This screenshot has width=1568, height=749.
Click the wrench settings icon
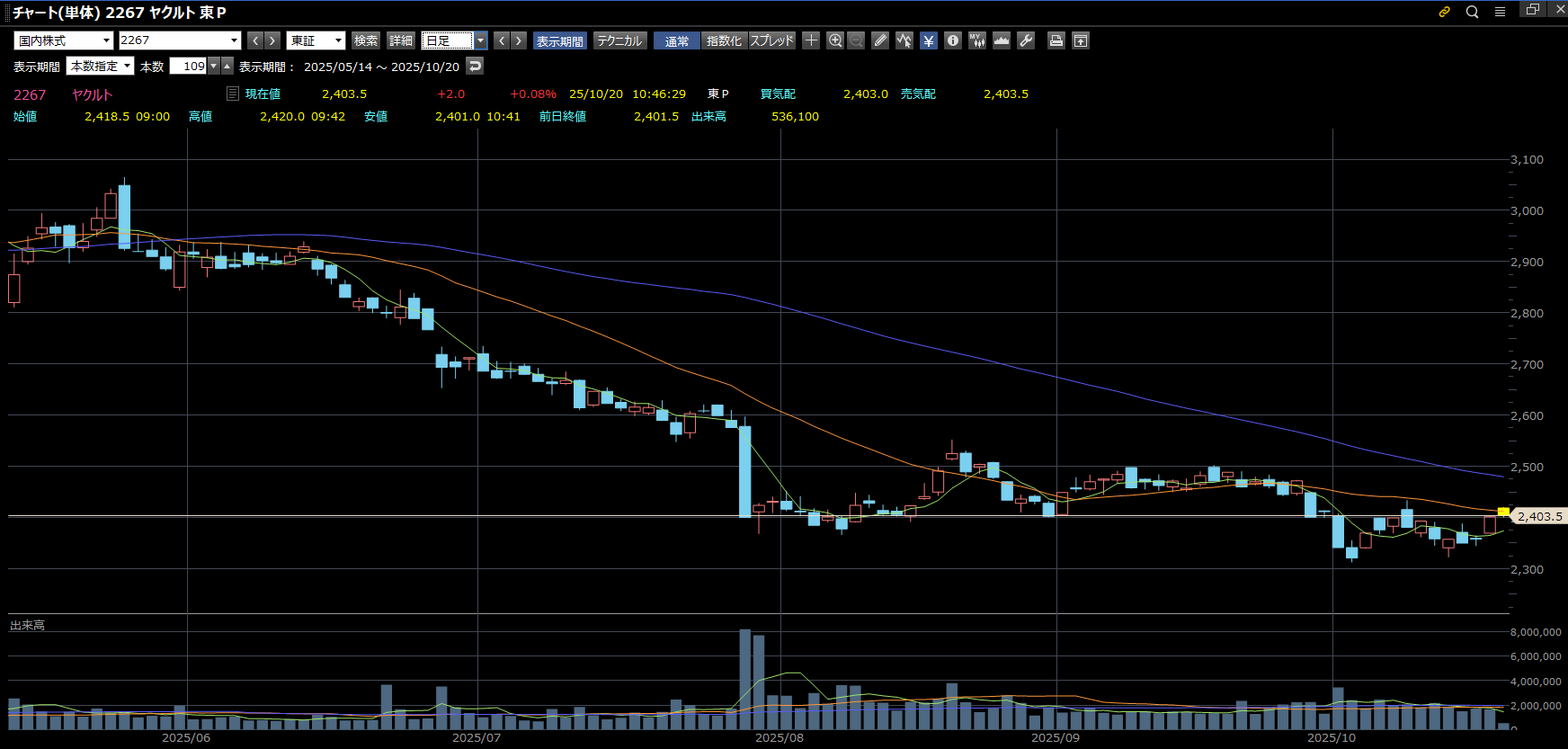pos(1026,40)
